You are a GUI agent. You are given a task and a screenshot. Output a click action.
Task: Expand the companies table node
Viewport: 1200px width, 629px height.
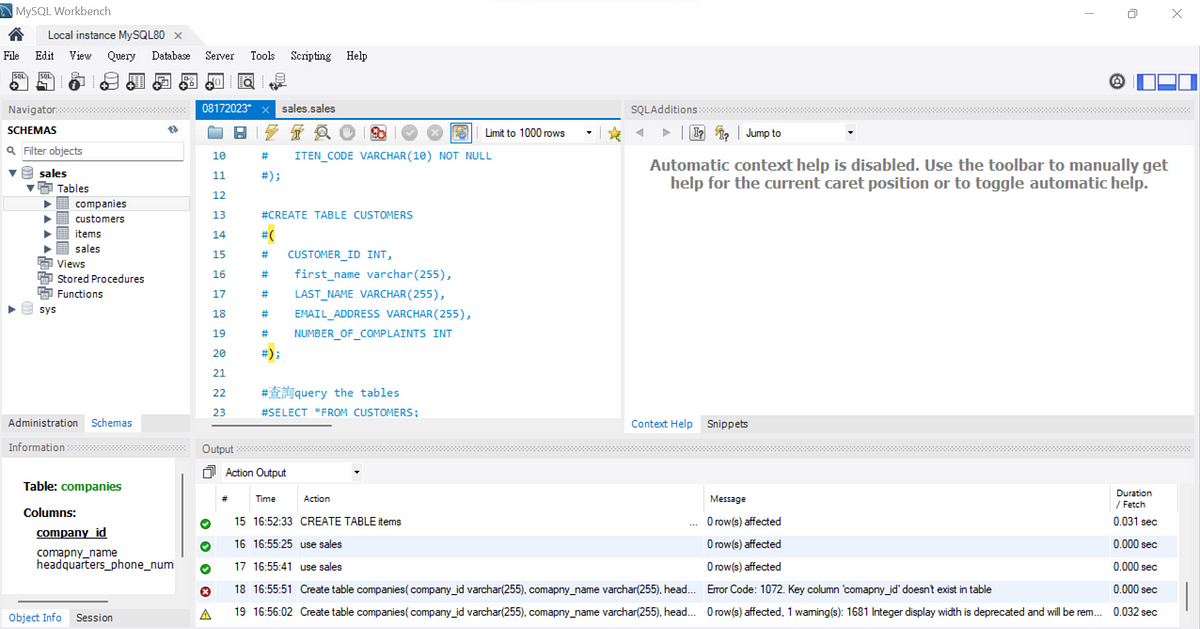47,203
